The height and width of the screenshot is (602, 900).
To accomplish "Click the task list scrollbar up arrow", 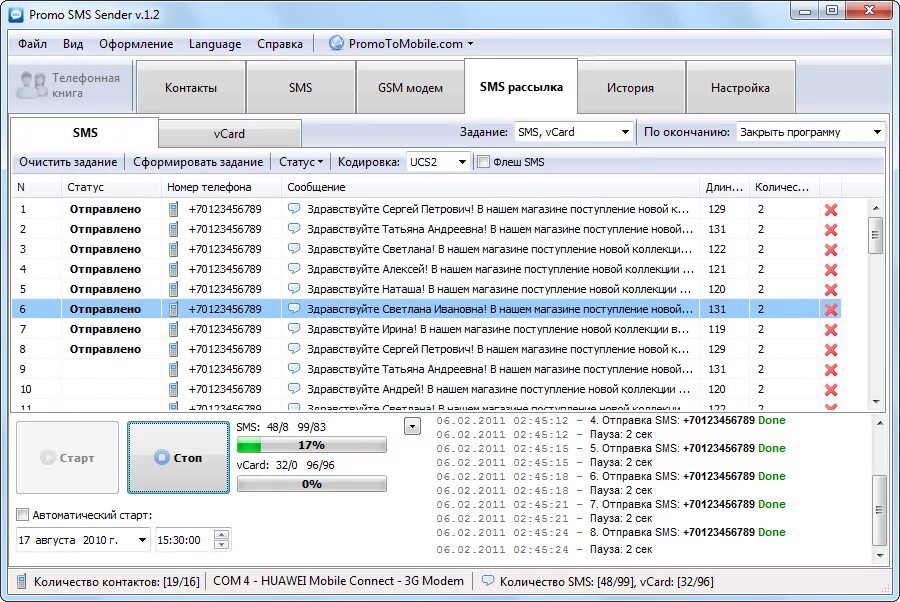I will pyautogui.click(x=875, y=208).
